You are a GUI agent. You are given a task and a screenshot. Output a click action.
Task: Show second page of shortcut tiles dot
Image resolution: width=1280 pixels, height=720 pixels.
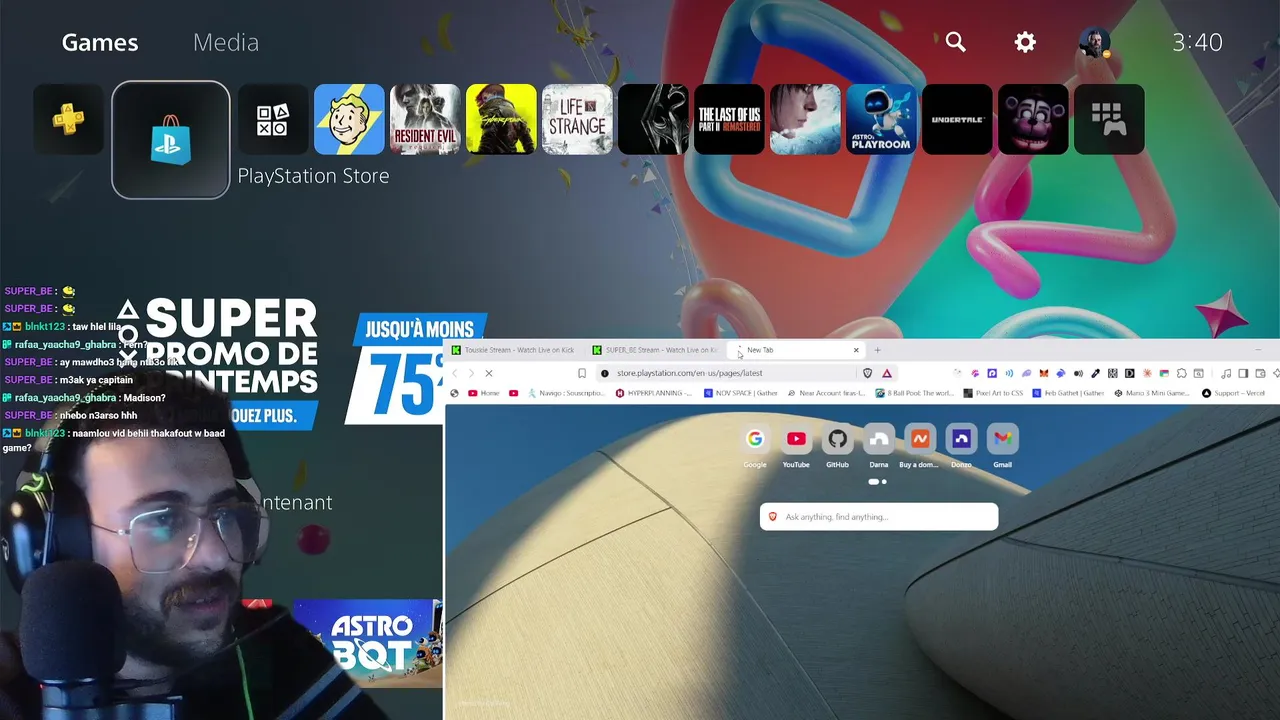(884, 482)
